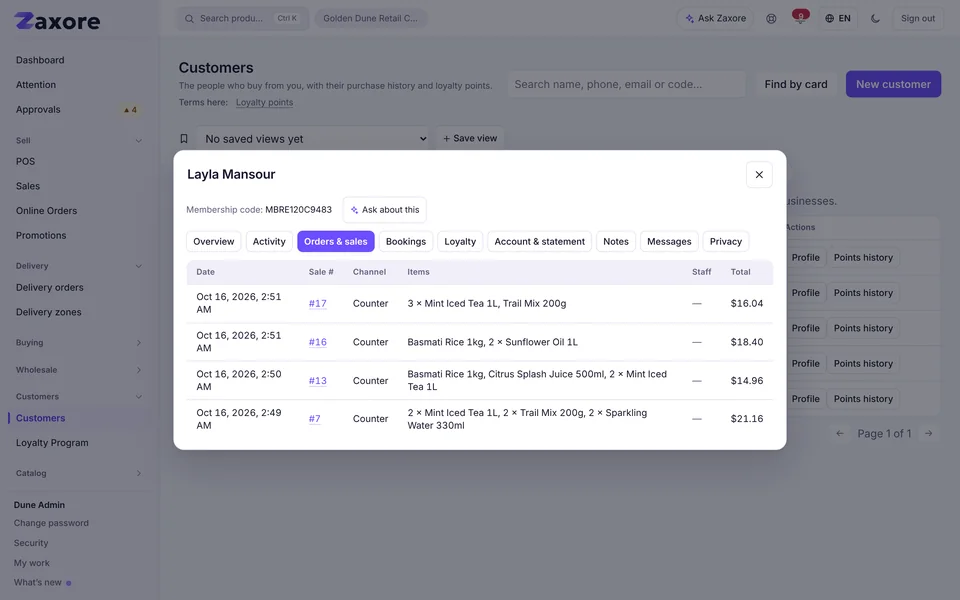Click the Zaxore logo
This screenshot has height=600, width=960.
coord(57,21)
